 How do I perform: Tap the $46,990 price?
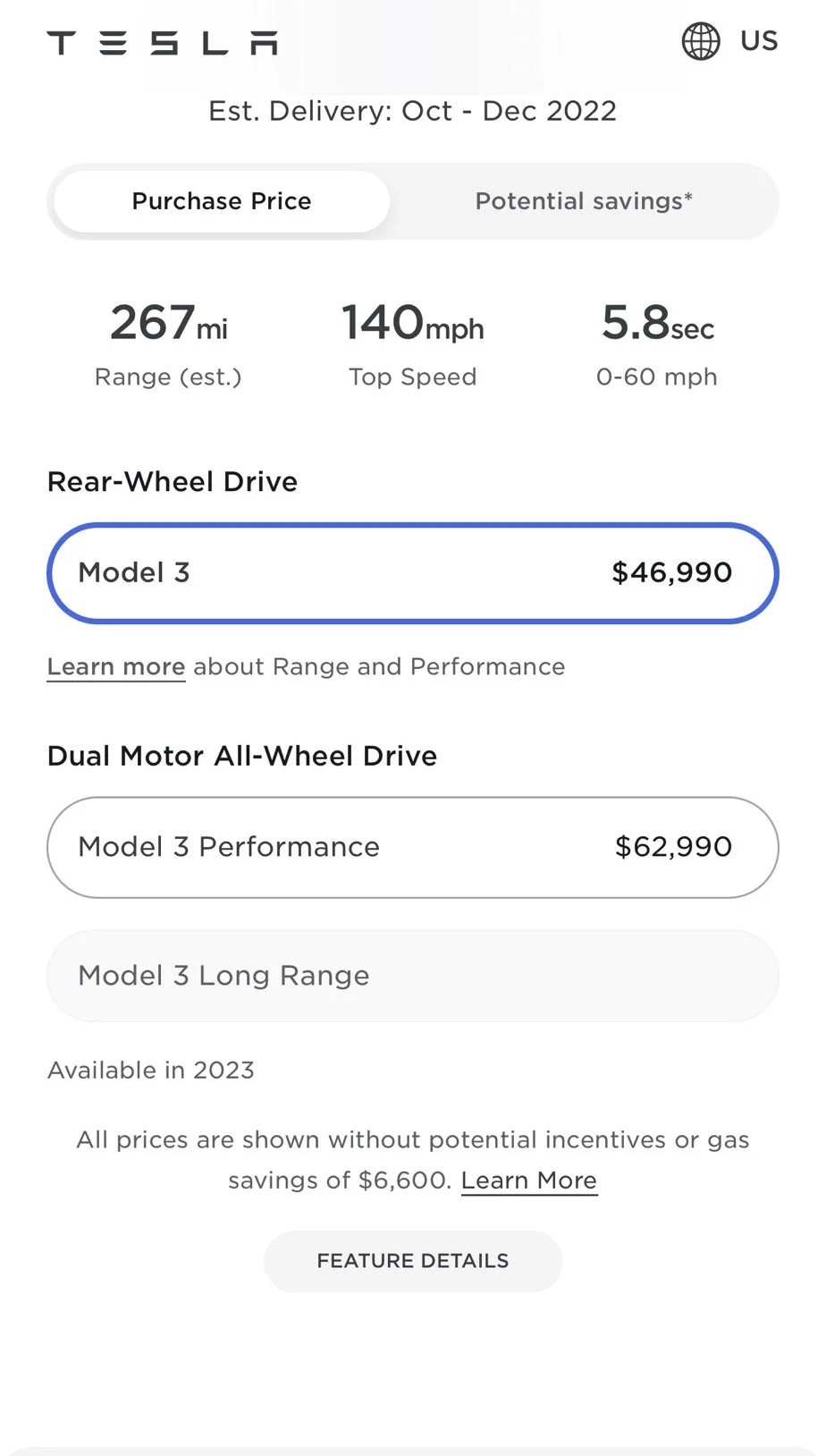(672, 572)
